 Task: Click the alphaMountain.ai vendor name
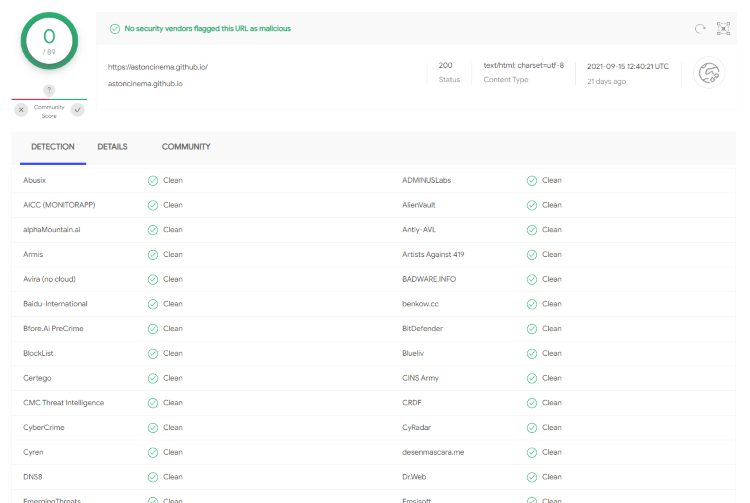pyautogui.click(x=52, y=230)
